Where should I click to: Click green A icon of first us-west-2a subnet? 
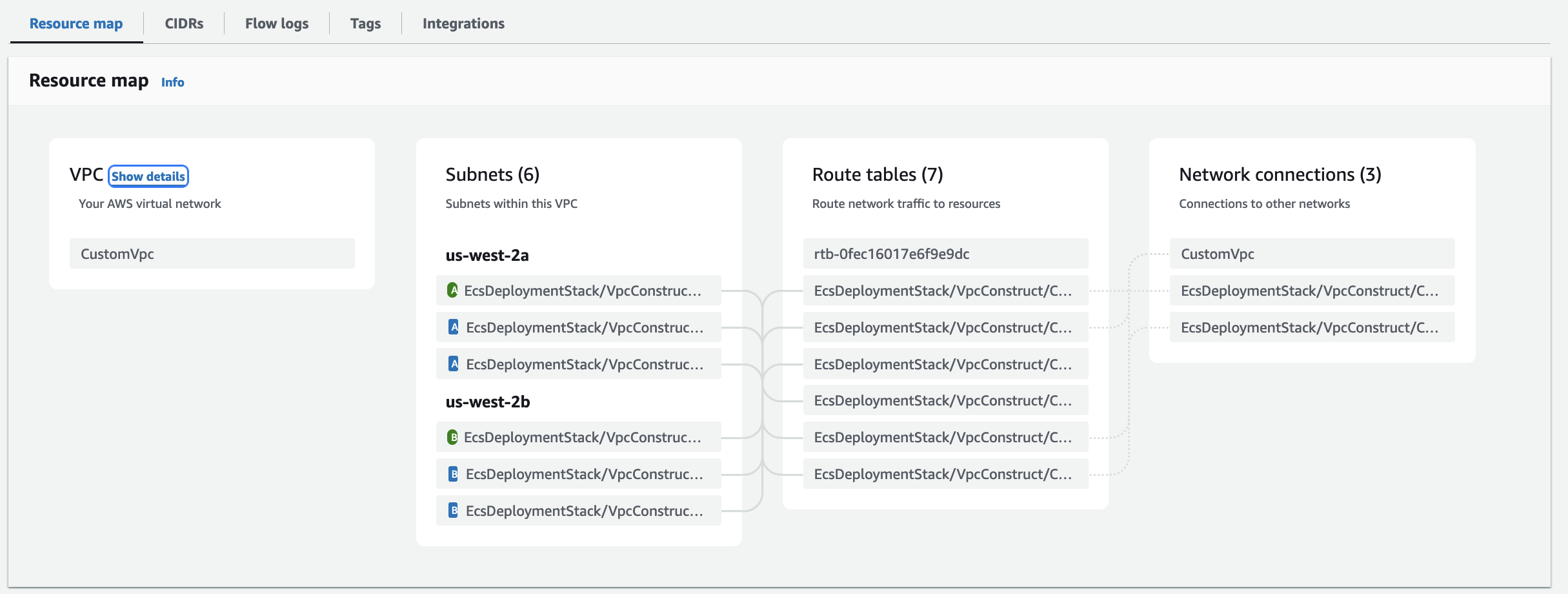pyautogui.click(x=452, y=291)
